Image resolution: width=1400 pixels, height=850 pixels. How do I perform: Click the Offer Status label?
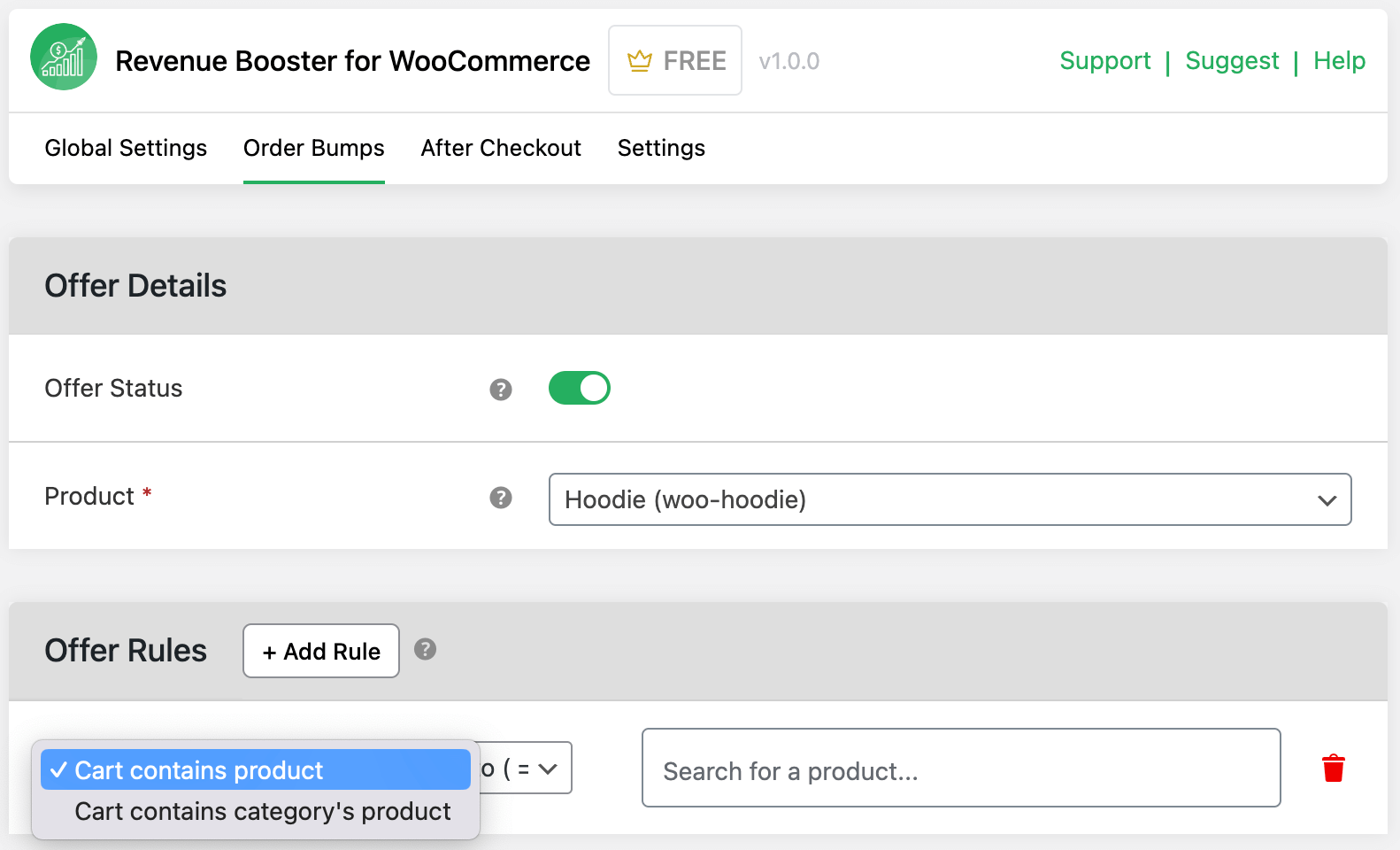(113, 388)
